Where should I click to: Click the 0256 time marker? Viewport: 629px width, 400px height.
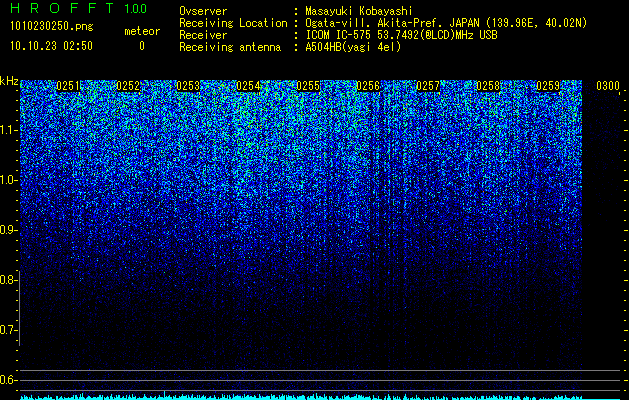coord(368,86)
